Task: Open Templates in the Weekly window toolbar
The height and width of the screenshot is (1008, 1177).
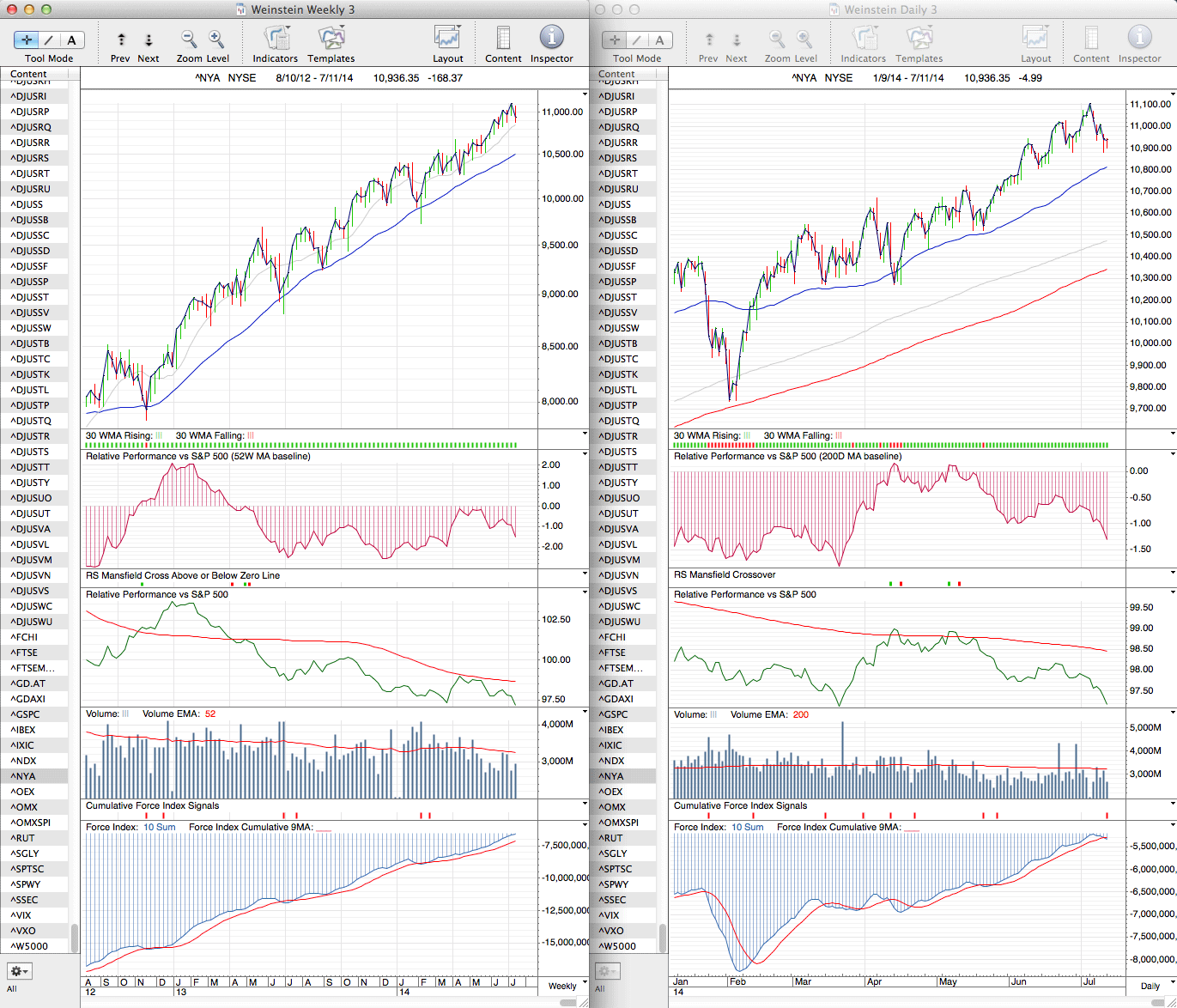Action: (331, 39)
